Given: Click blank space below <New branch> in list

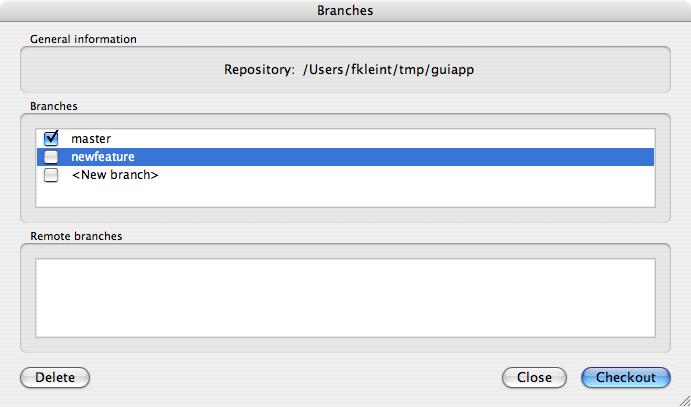Looking at the screenshot, I should [x=345, y=195].
